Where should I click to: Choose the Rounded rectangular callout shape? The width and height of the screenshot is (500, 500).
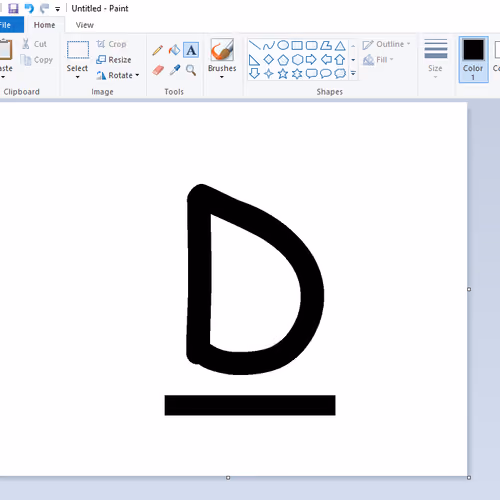pyautogui.click(x=311, y=73)
